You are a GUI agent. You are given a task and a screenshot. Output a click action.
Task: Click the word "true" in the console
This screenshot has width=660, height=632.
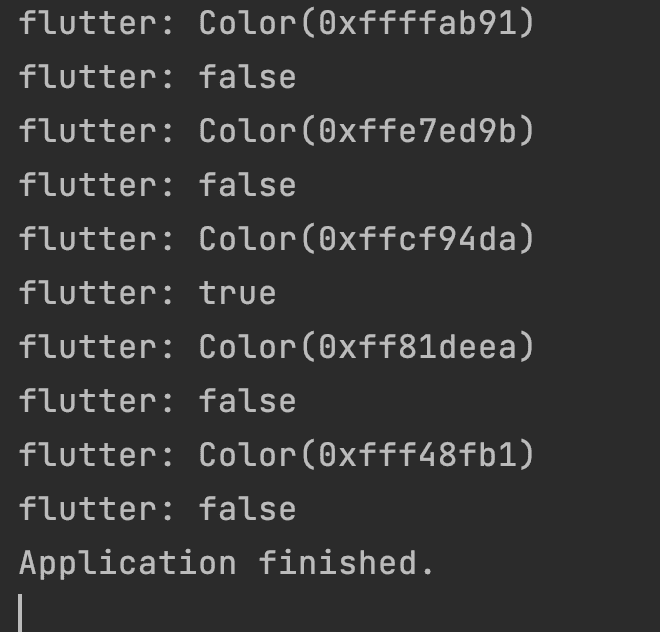click(237, 293)
